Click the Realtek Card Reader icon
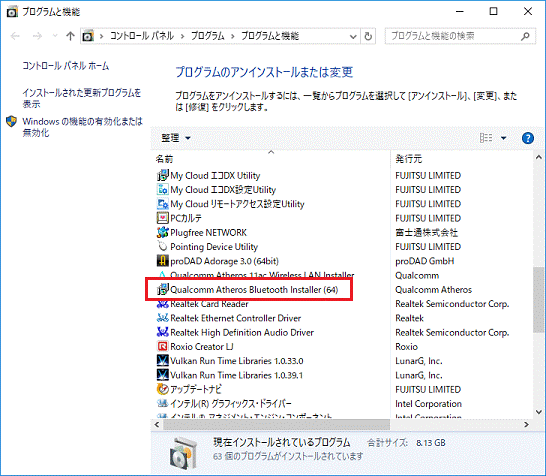This screenshot has height=476, width=546. click(x=163, y=304)
